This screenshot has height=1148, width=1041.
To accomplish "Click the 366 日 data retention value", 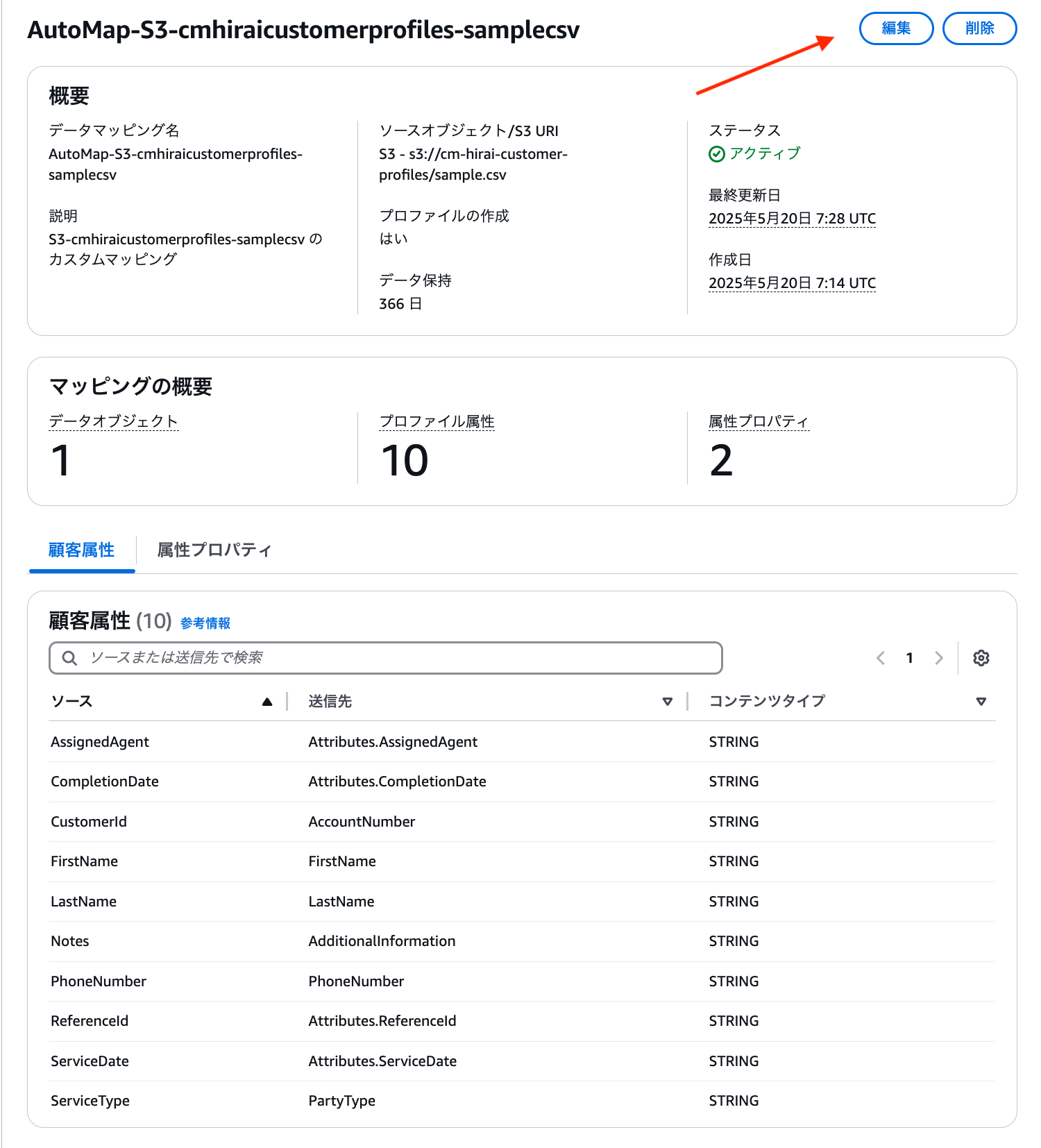I will pyautogui.click(x=400, y=304).
